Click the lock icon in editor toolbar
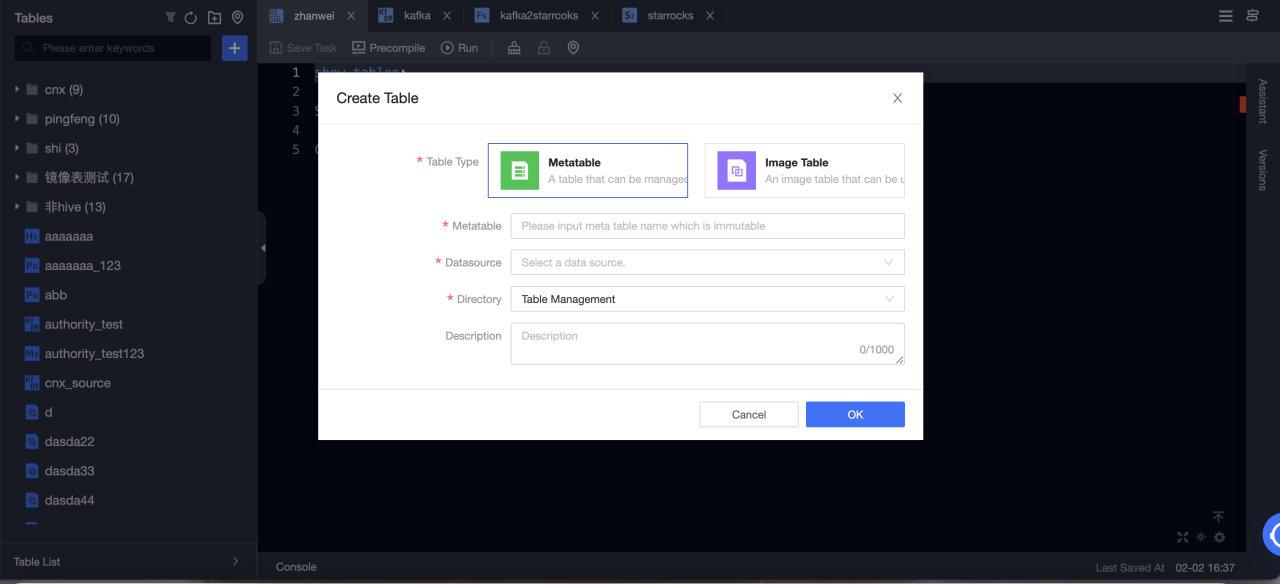 (x=544, y=48)
